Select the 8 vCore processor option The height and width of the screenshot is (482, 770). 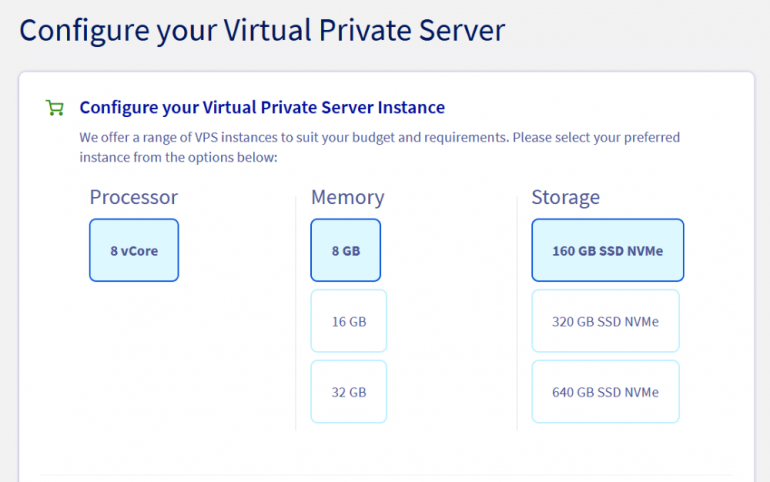tap(134, 250)
